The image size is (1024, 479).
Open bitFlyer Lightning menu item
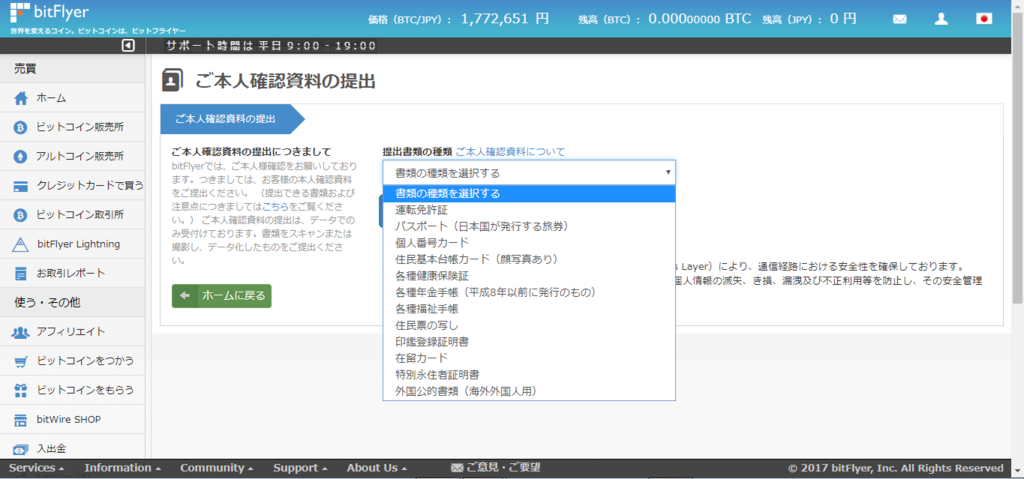tap(72, 244)
